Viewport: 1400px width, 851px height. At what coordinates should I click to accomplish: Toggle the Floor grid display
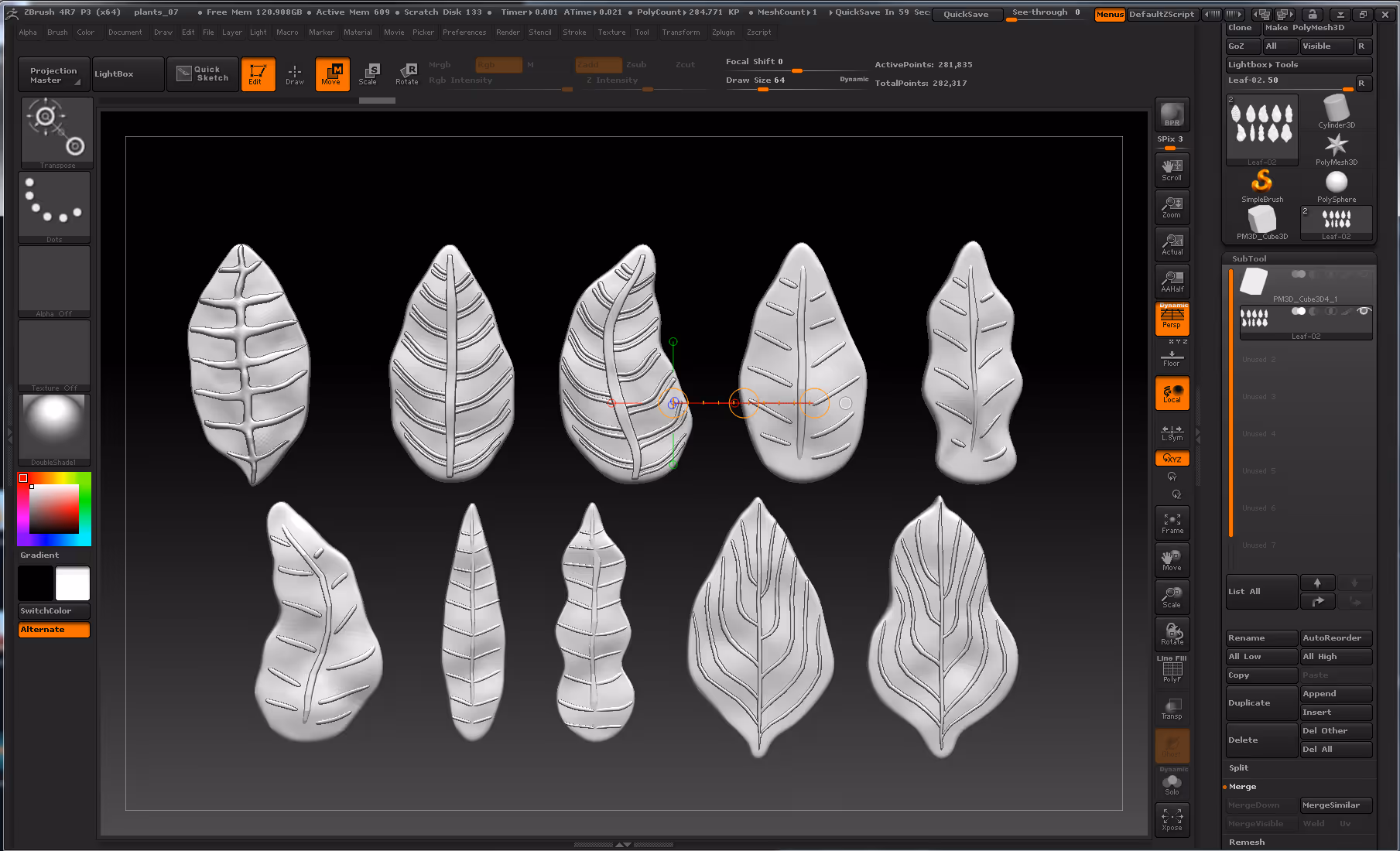(1172, 357)
